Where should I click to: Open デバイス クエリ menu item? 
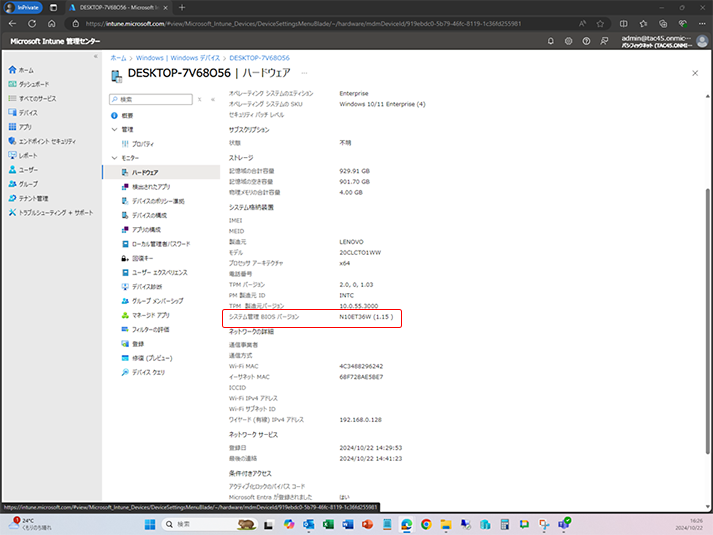pyautogui.click(x=143, y=372)
